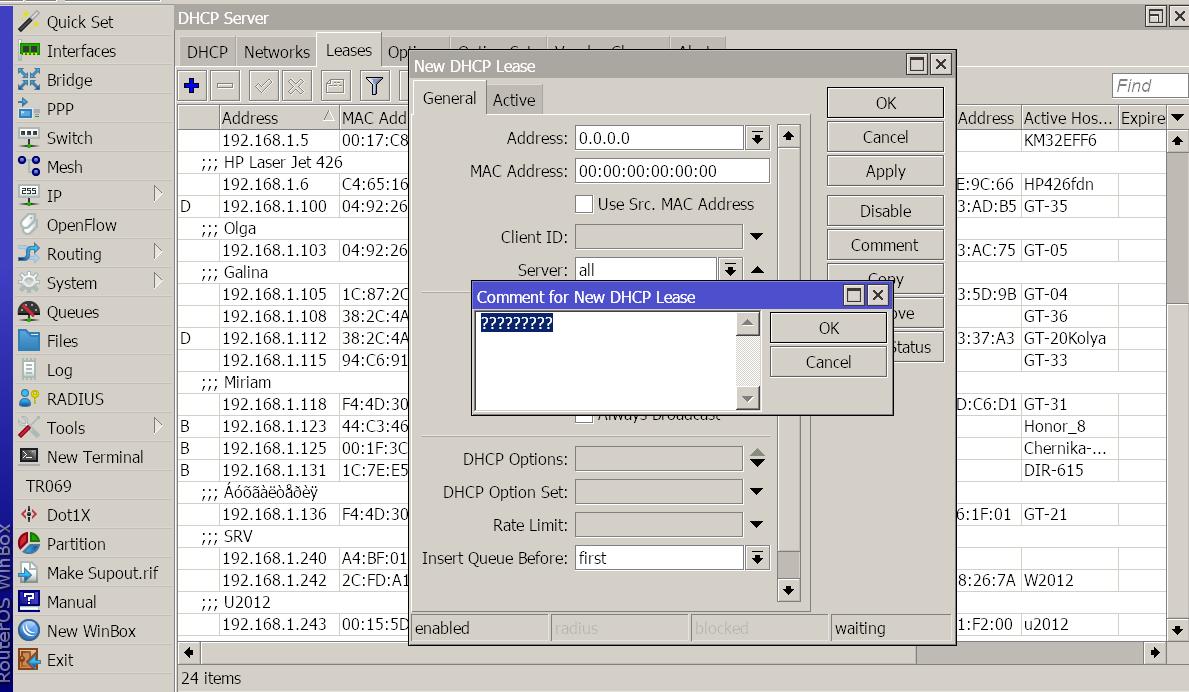The width and height of the screenshot is (1189, 692).
Task: Remove selected lease with minus icon
Action: point(225,86)
